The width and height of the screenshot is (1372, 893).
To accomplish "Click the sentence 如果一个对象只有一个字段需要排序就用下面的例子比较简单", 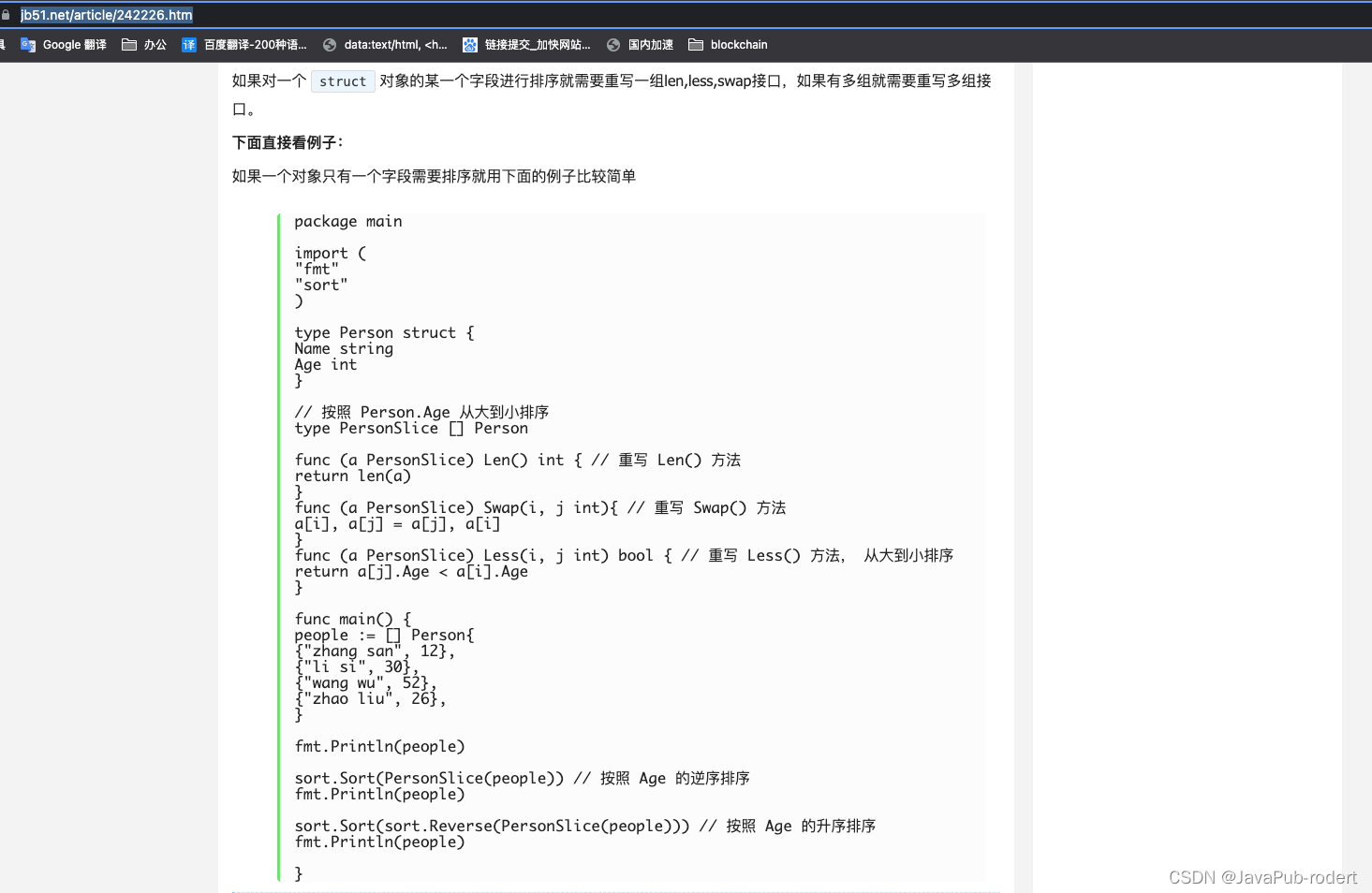I will 435,176.
